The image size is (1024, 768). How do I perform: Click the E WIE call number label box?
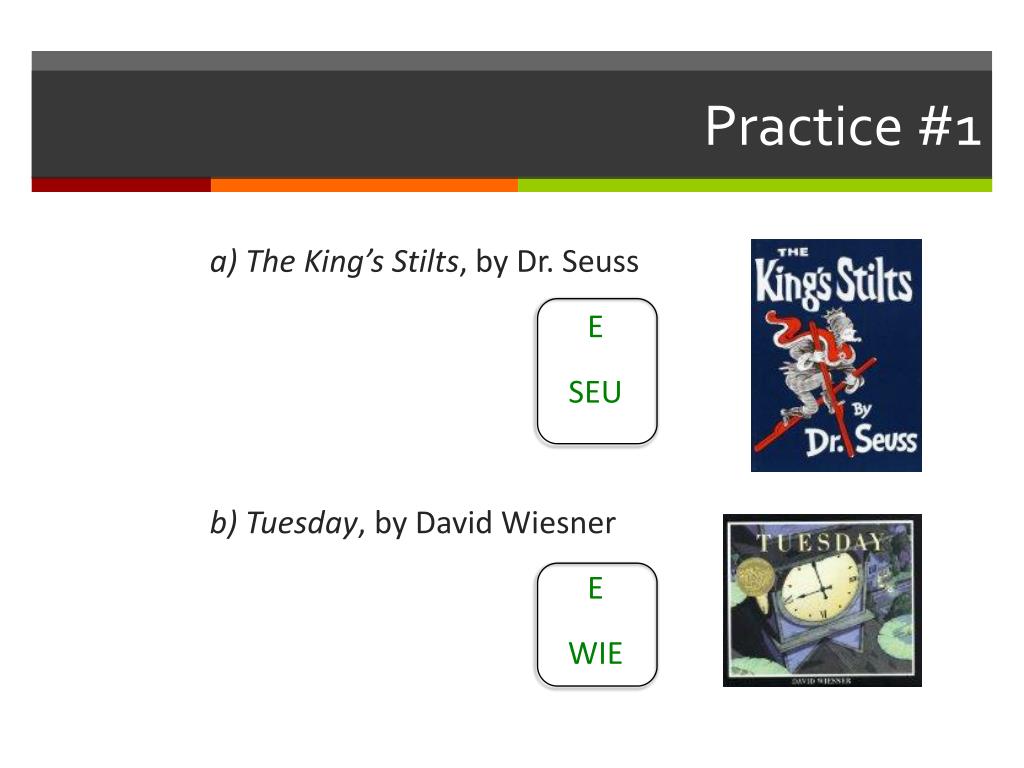point(597,624)
